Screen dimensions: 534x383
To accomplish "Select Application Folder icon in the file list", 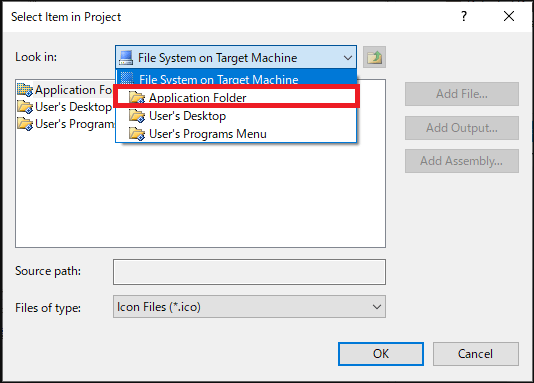I will point(25,90).
